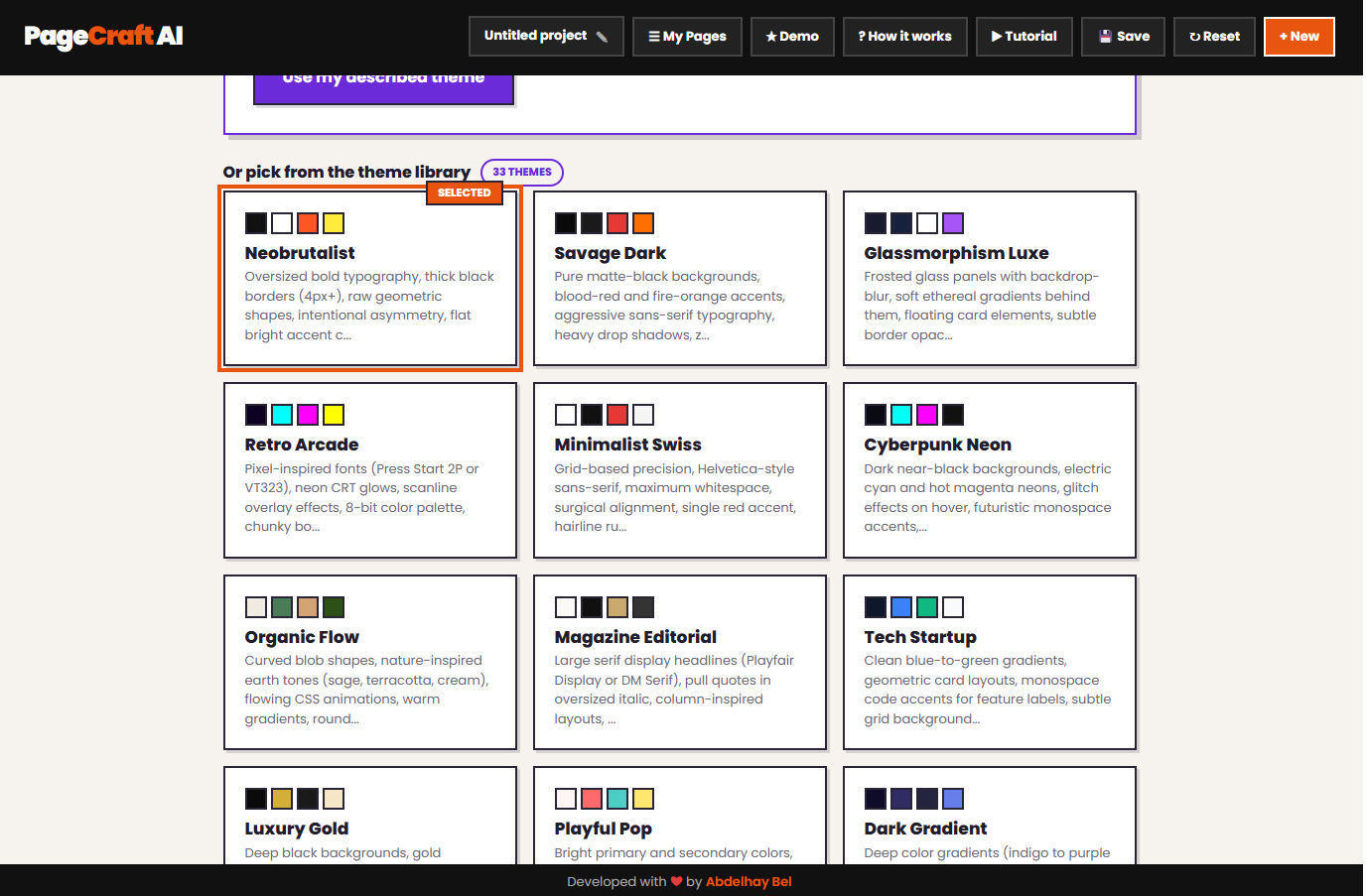Click the pencil icon next to Untitled project
Image resolution: width=1366 pixels, height=896 pixels.
tap(602, 37)
